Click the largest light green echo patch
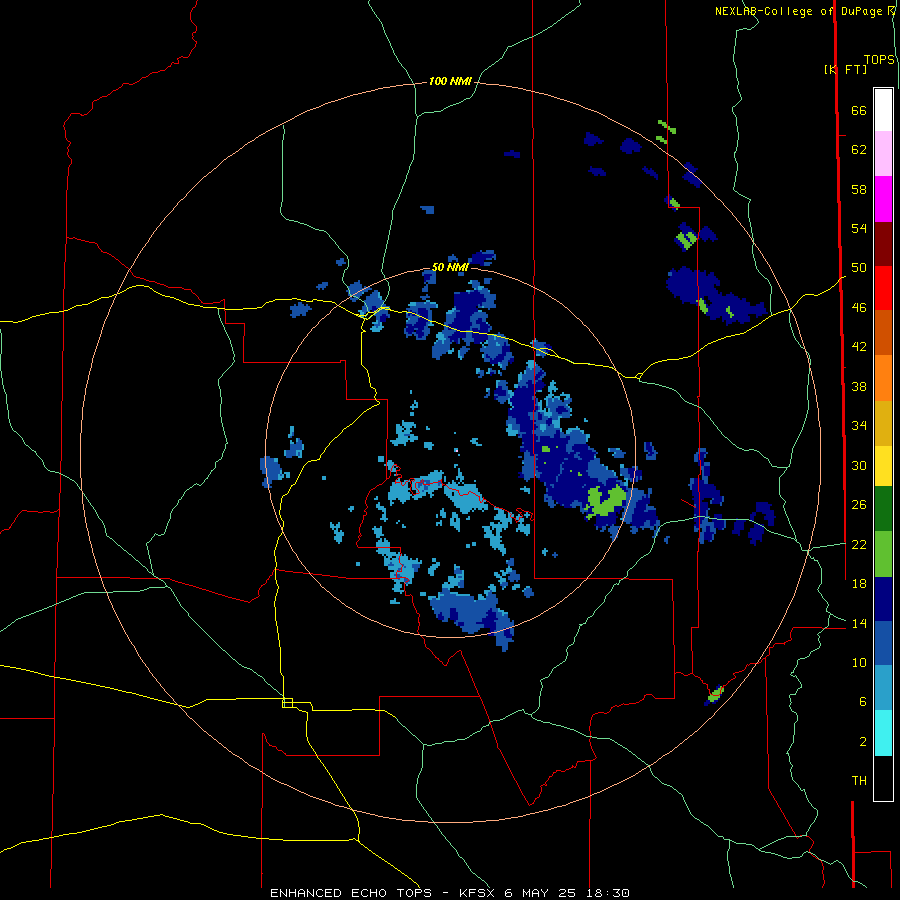The image size is (900, 900). (x=605, y=501)
